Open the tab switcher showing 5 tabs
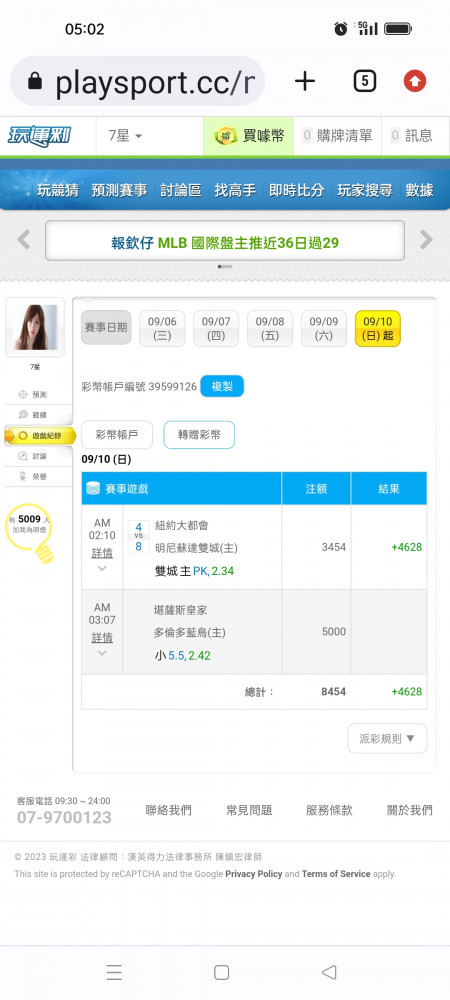Image resolution: width=450 pixels, height=1000 pixels. click(x=365, y=81)
